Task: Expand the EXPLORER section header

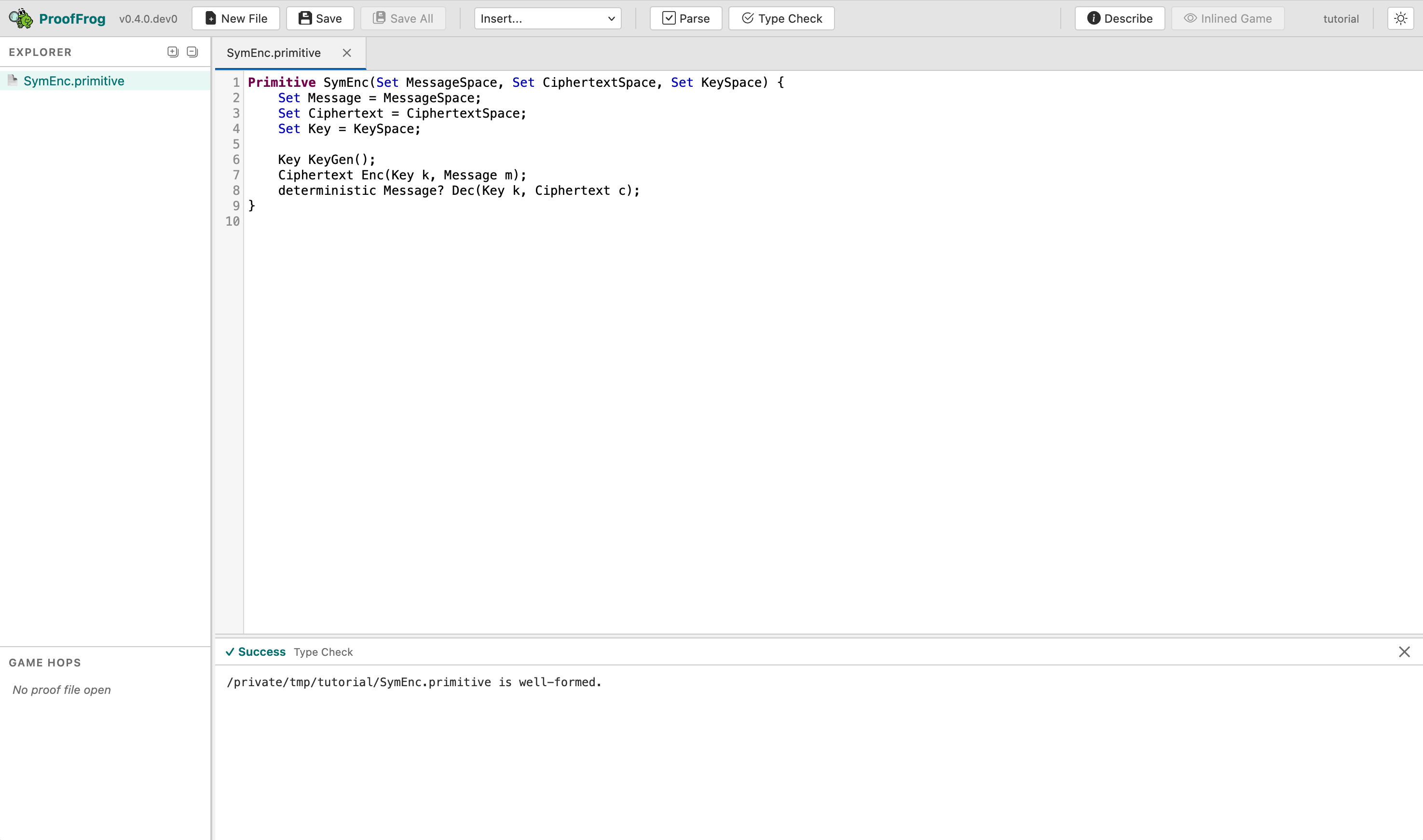Action: [x=40, y=52]
